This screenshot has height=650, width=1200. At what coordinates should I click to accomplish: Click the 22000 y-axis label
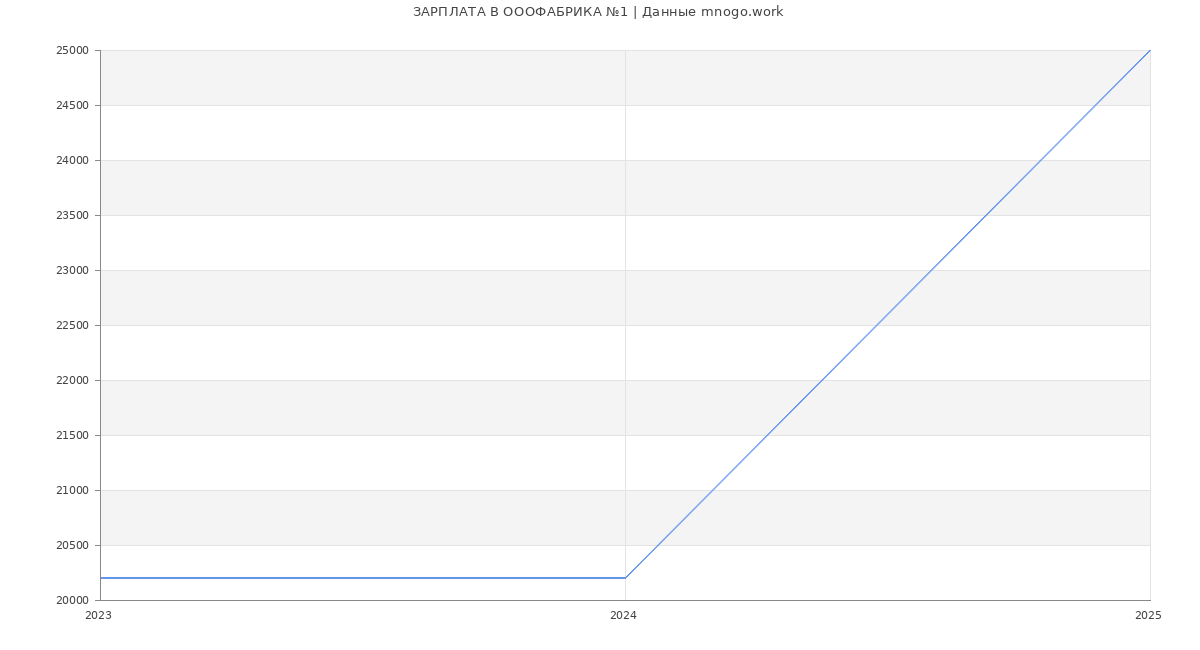[73, 381]
